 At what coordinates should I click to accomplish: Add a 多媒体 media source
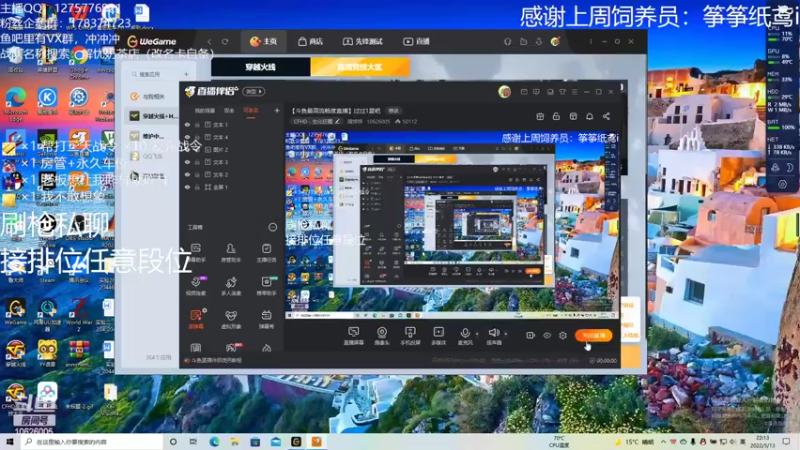click(438, 336)
